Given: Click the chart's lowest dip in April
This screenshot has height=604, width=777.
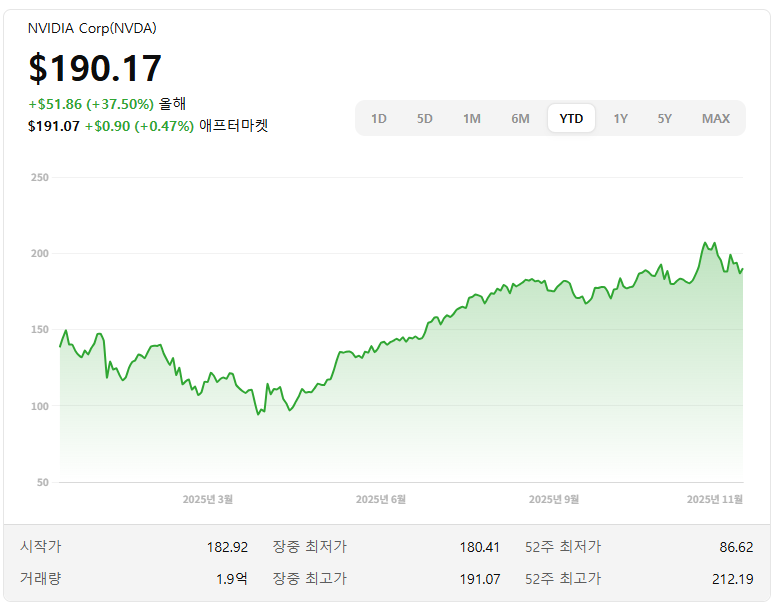Looking at the screenshot, I should click(258, 414).
